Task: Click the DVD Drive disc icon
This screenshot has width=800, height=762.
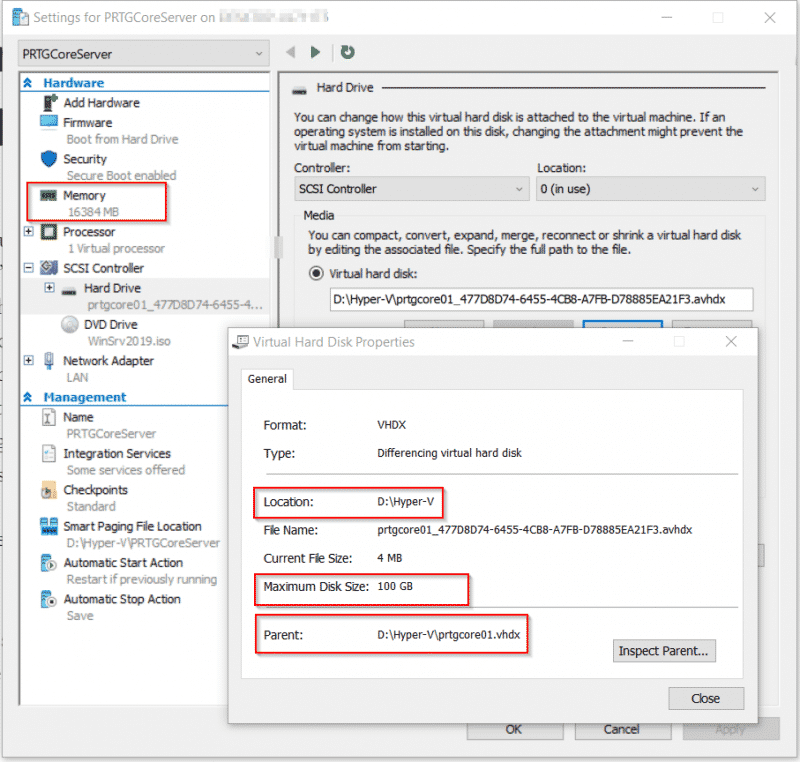Action: tap(69, 324)
